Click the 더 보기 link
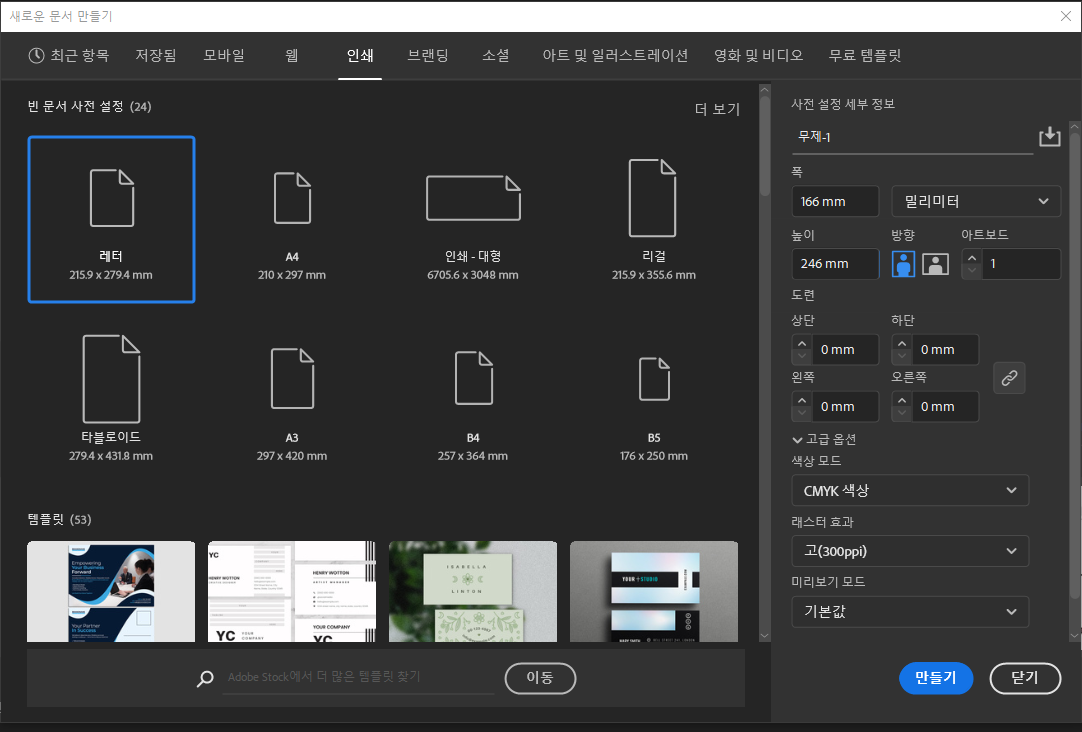This screenshot has width=1082, height=732. pyautogui.click(x=717, y=109)
